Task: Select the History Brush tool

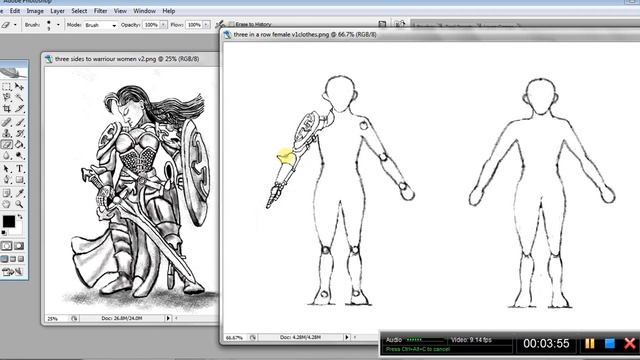Action: (x=19, y=133)
